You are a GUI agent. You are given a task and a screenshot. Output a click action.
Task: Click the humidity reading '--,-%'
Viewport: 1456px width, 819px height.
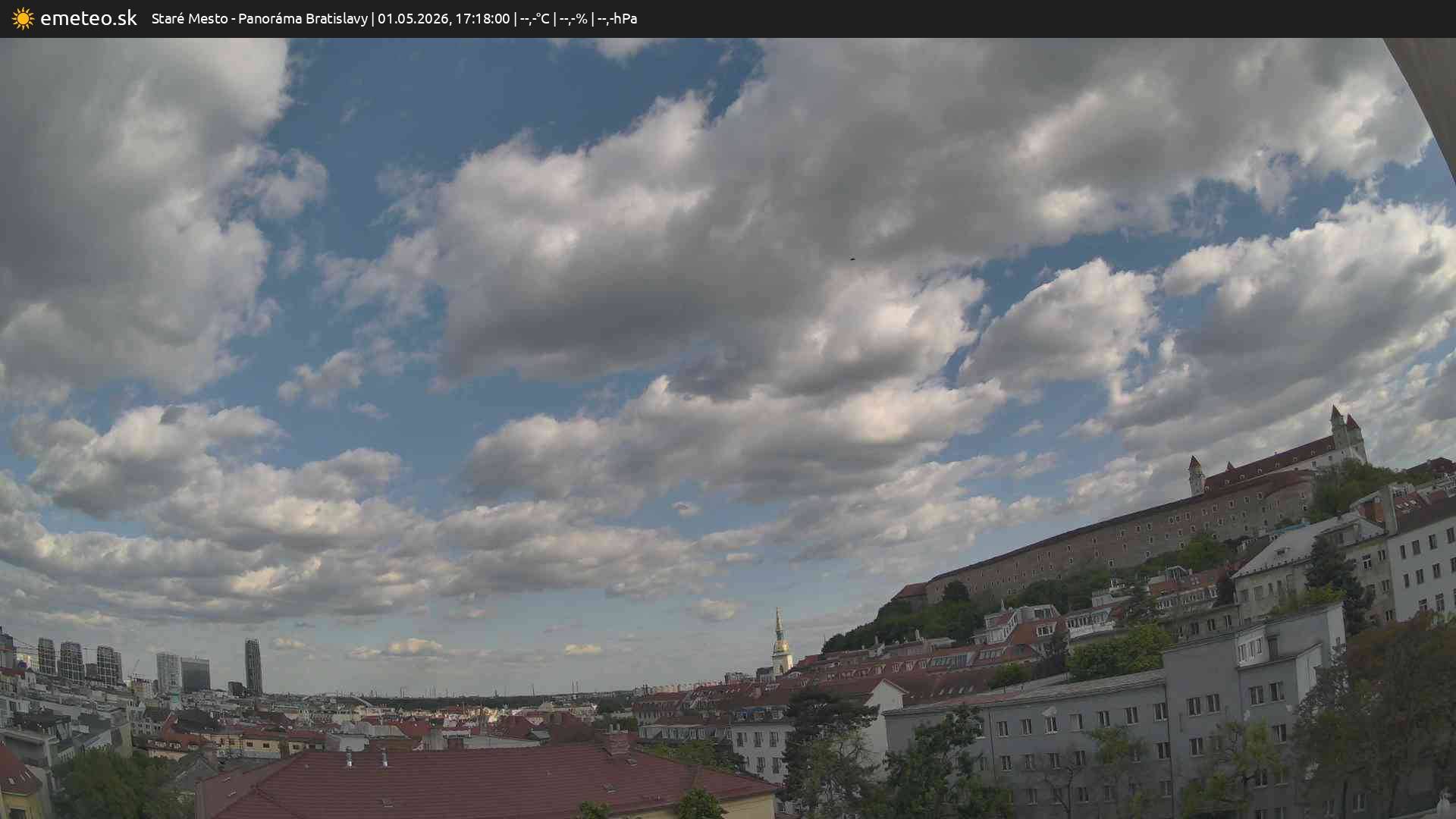click(x=573, y=18)
